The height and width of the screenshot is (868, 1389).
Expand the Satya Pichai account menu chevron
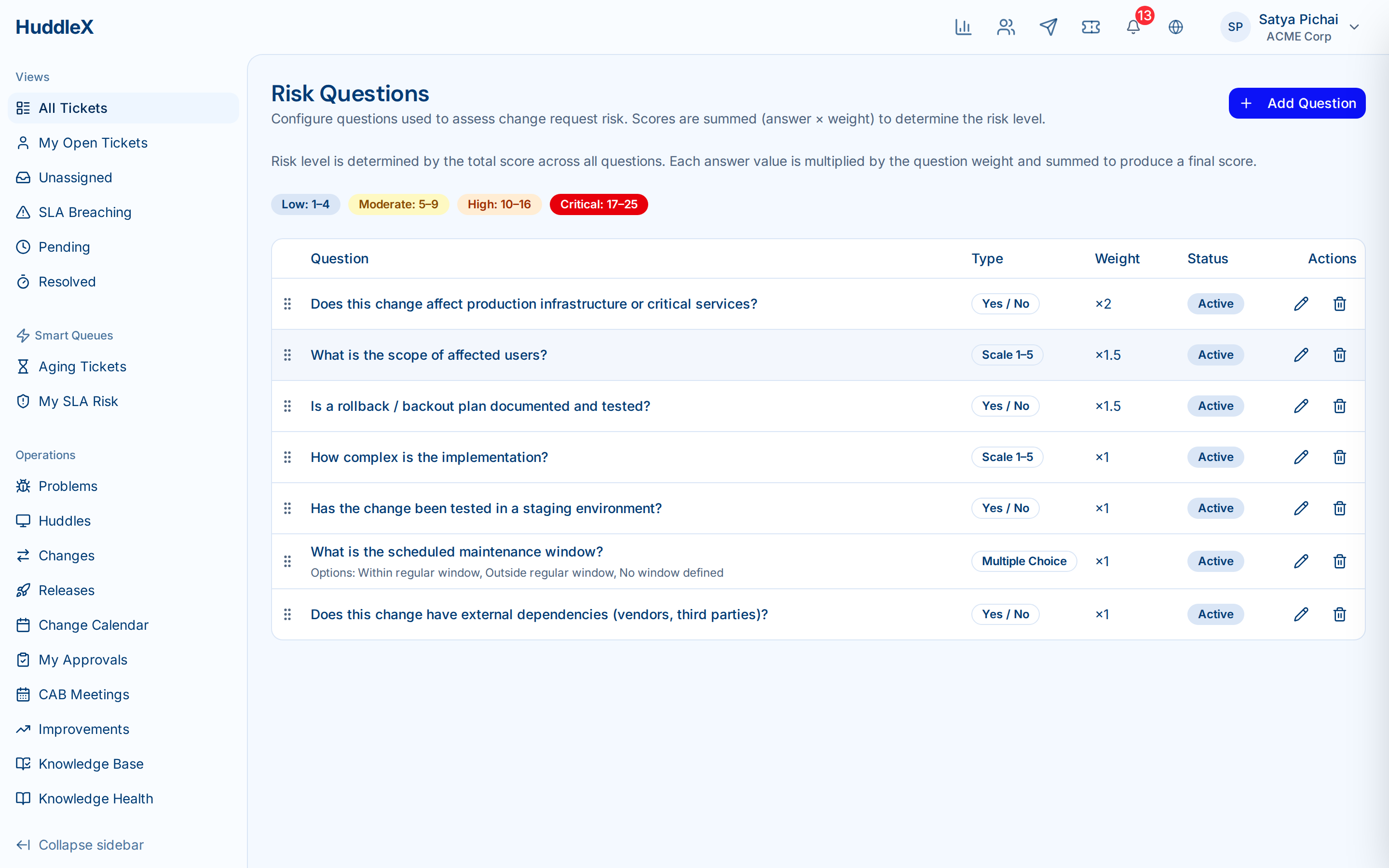click(1355, 27)
